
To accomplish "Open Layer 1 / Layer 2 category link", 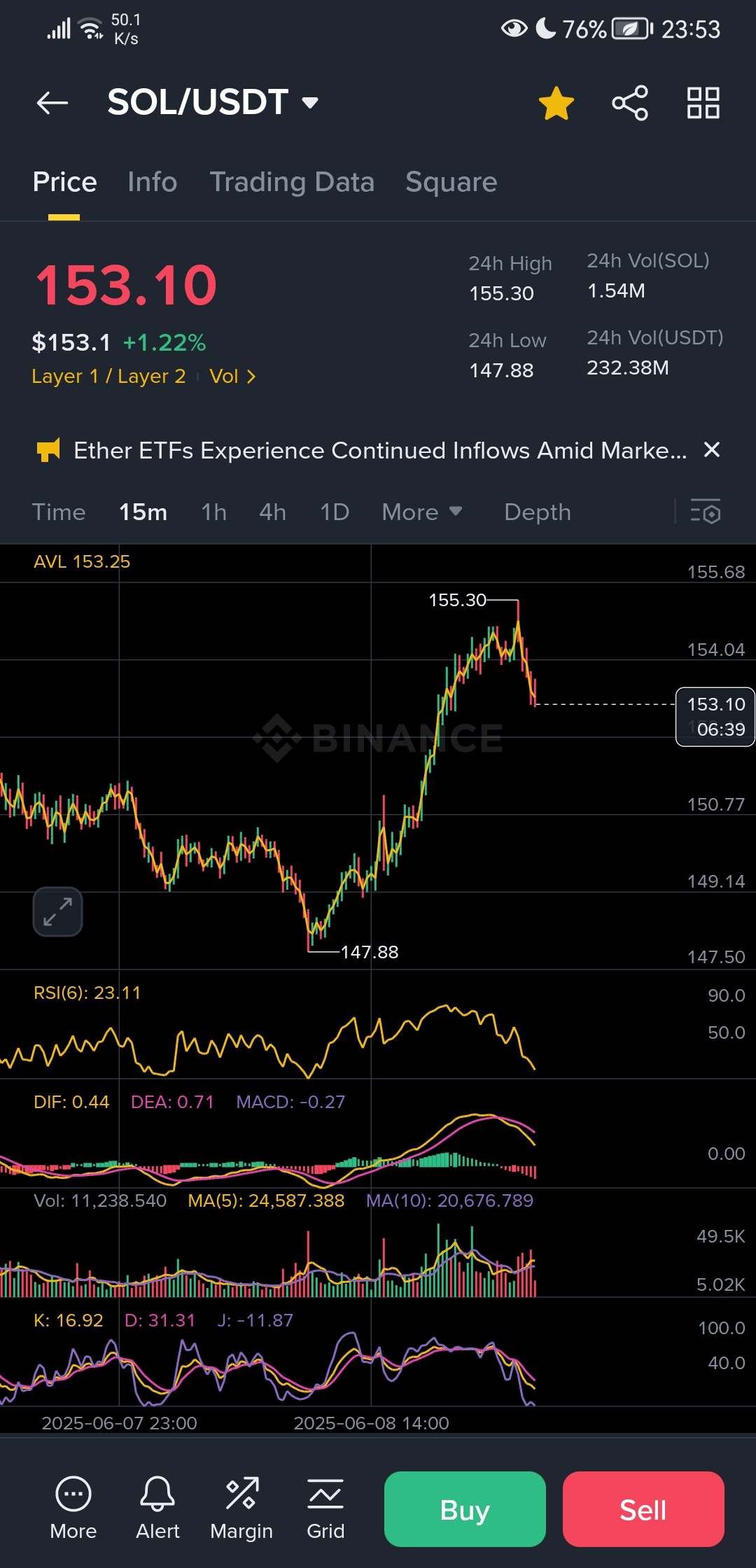I will click(x=108, y=377).
